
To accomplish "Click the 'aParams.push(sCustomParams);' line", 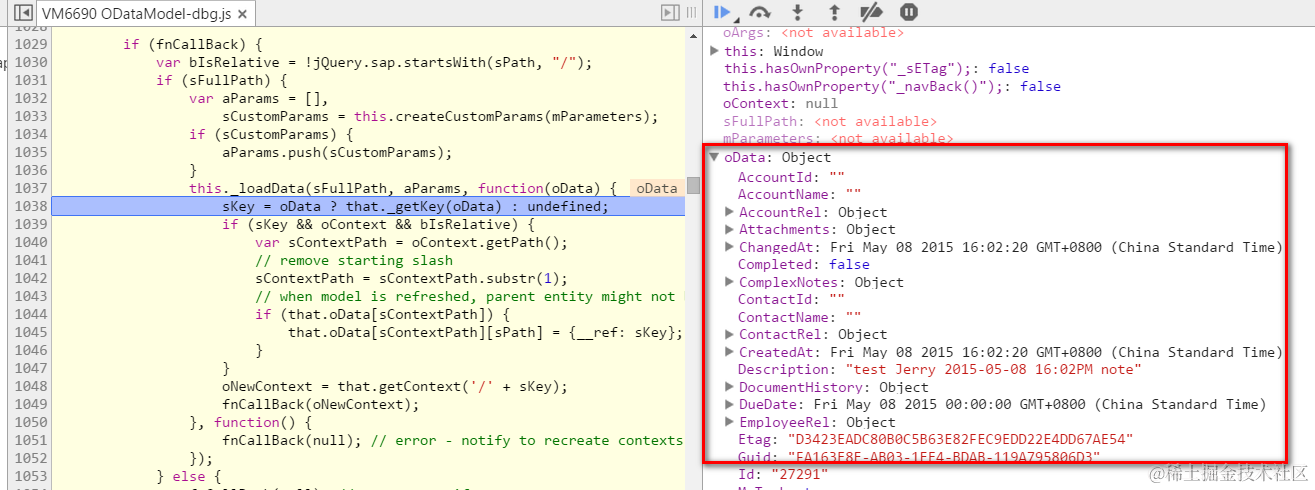I will [337, 152].
